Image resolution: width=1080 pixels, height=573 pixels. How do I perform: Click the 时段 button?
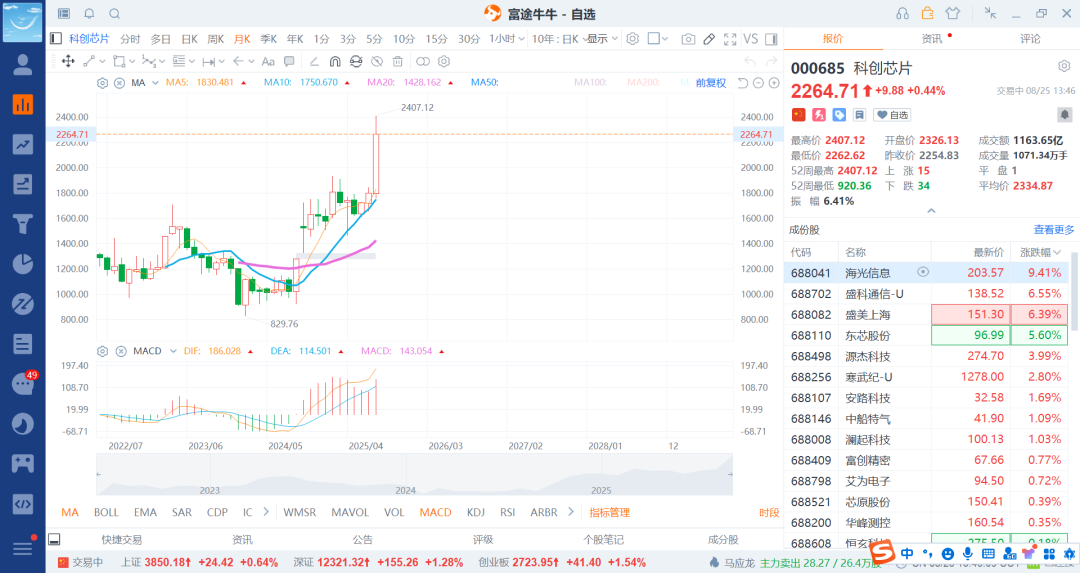[x=769, y=512]
